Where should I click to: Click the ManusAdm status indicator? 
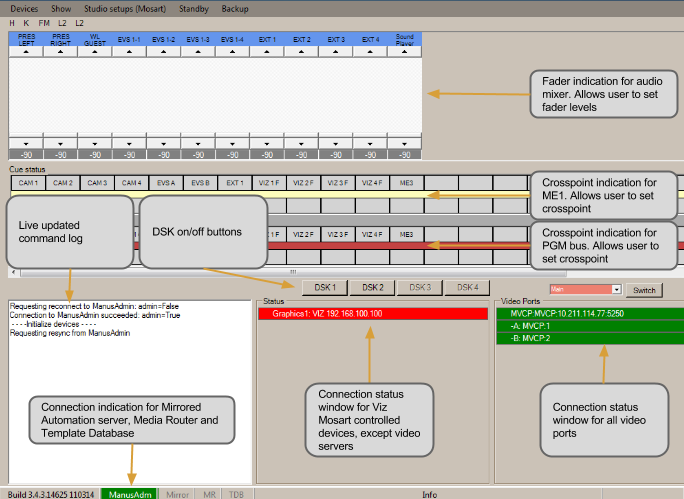(130, 493)
